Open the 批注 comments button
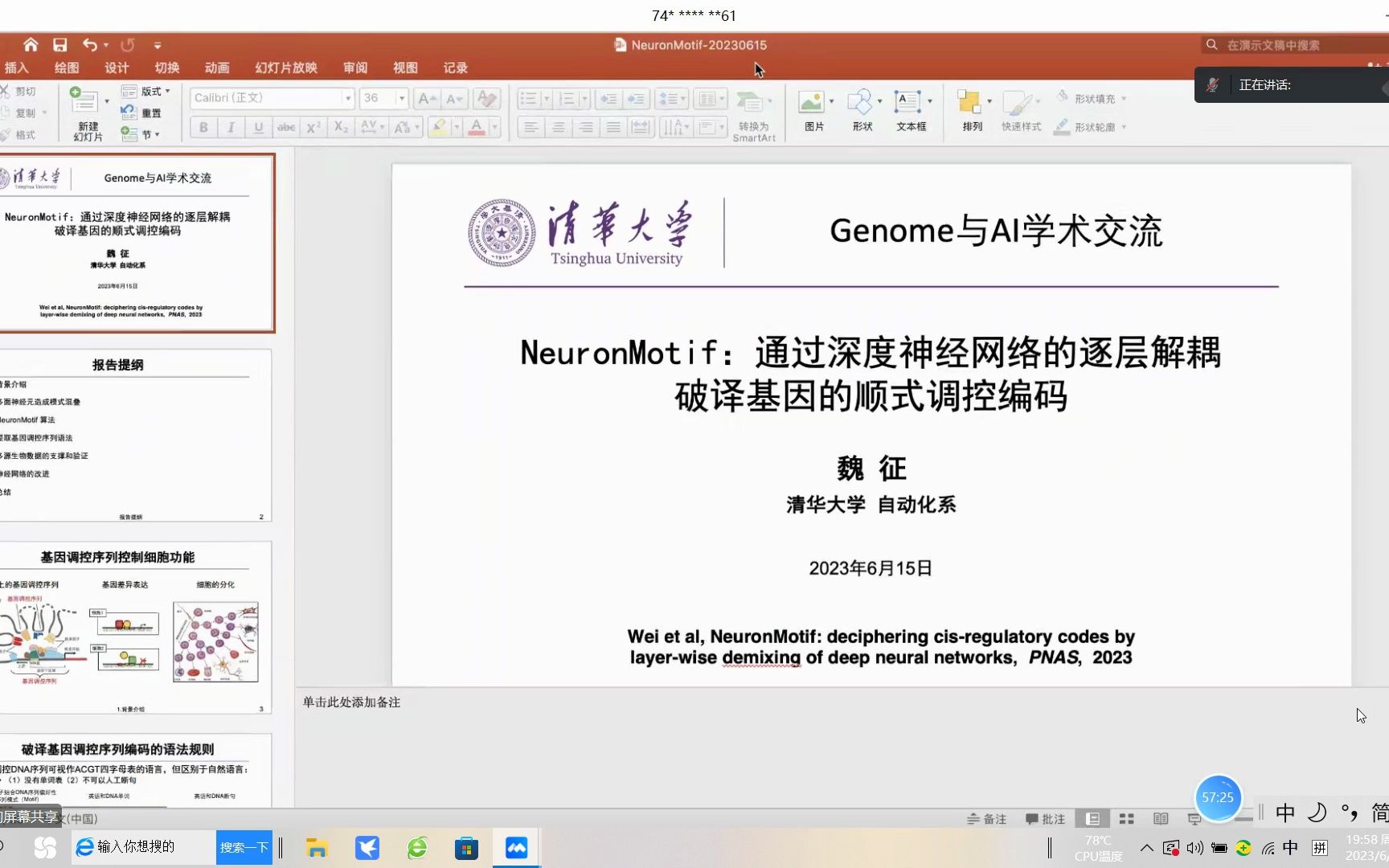Screen dimensions: 1389x868 pyautogui.click(x=1045, y=819)
